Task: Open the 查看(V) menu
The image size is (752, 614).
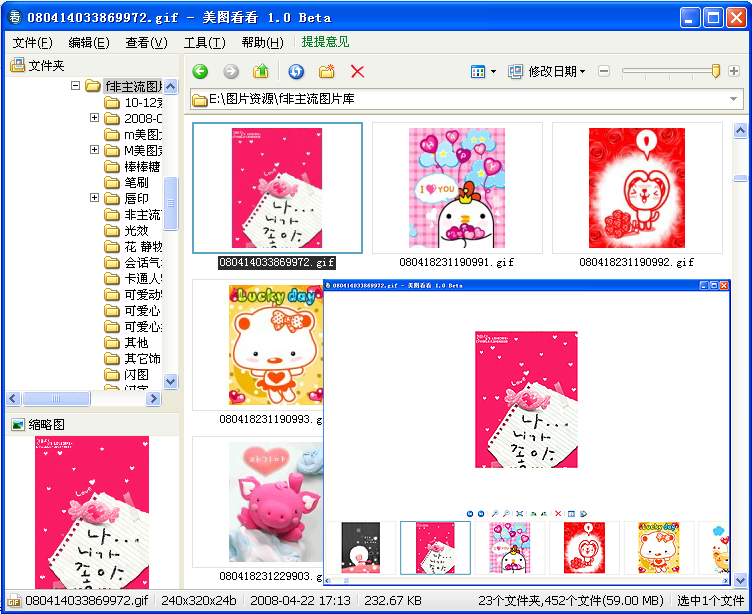Action: click(x=146, y=43)
